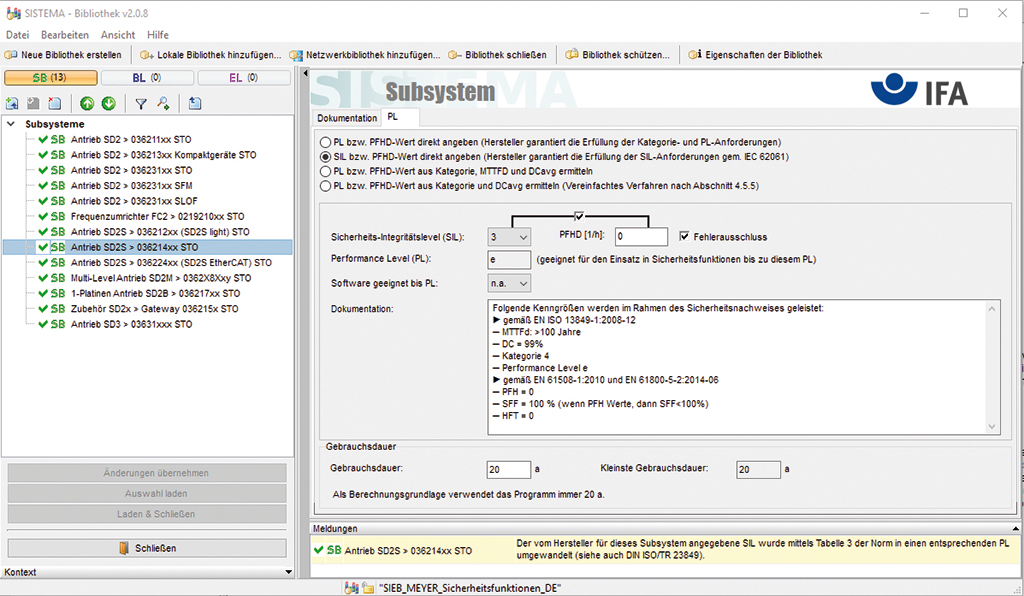Toggle the Fehlerausschluss checkbox

[684, 236]
